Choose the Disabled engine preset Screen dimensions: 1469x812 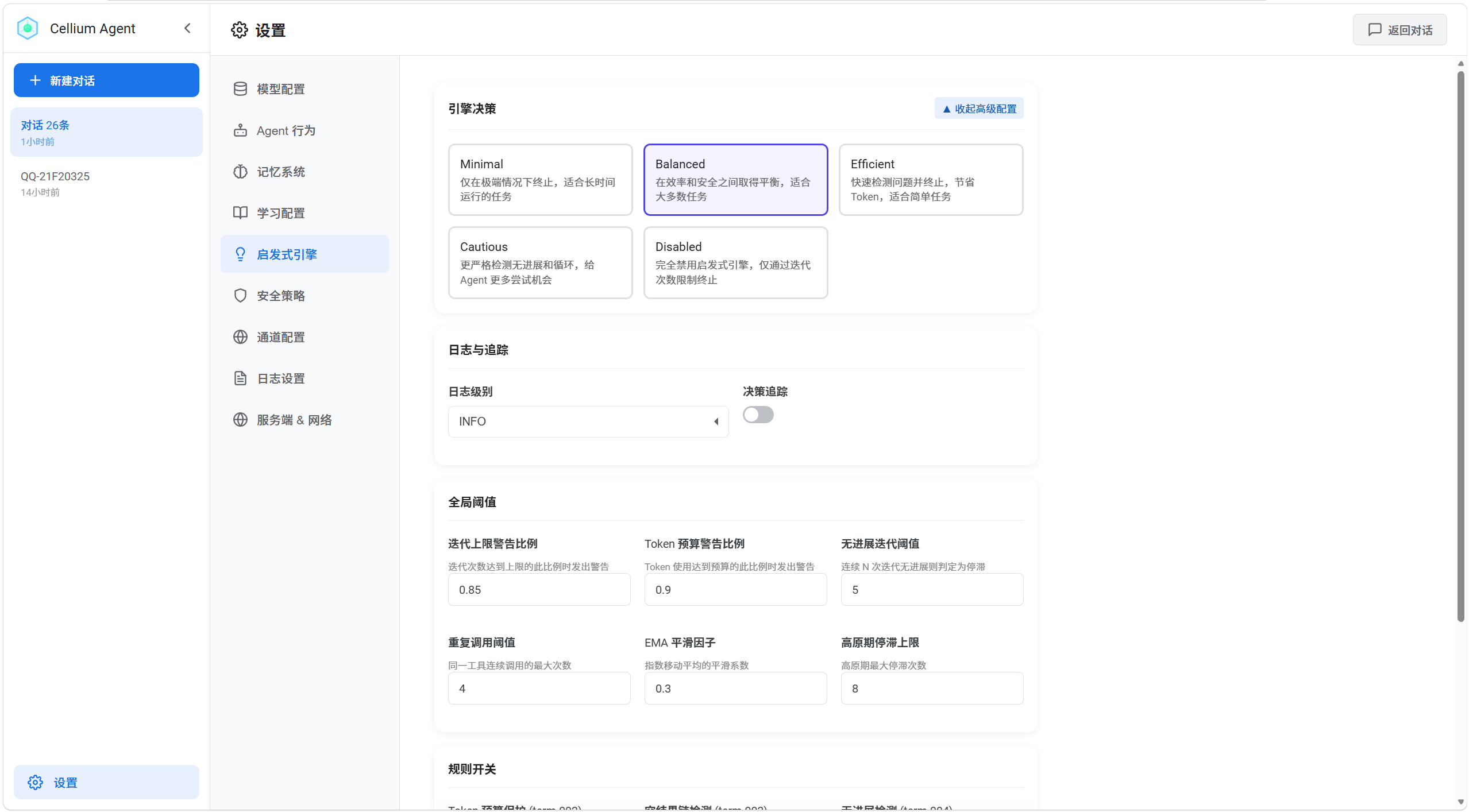click(735, 262)
